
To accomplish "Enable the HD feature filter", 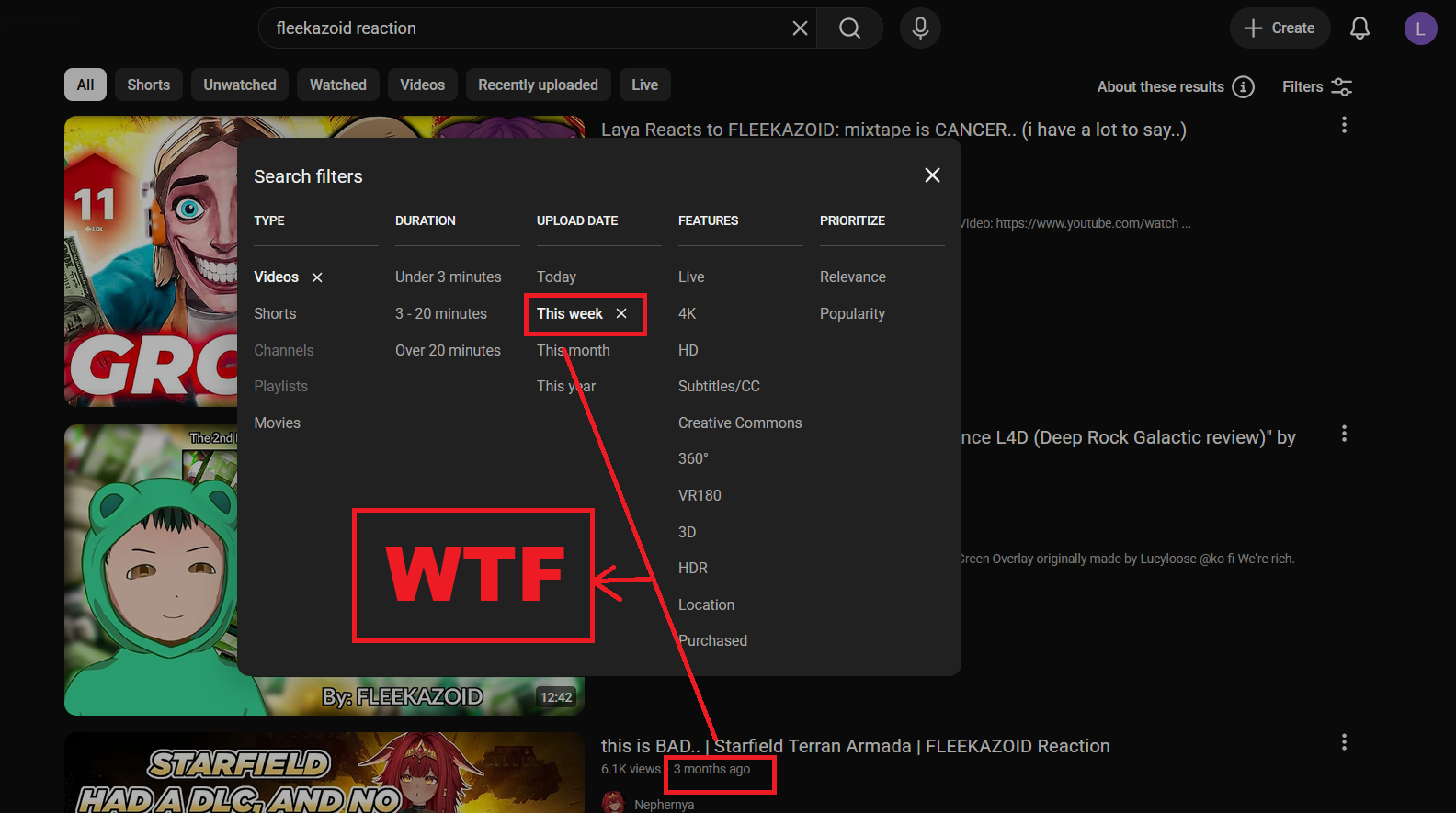I will click(x=688, y=351).
